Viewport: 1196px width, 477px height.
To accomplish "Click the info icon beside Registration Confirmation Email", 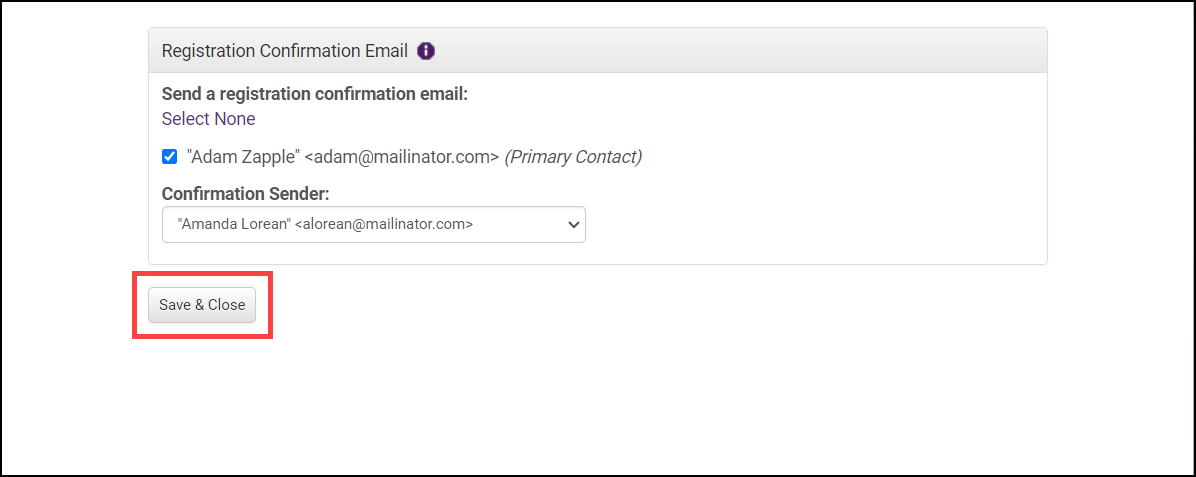I will (x=426, y=51).
